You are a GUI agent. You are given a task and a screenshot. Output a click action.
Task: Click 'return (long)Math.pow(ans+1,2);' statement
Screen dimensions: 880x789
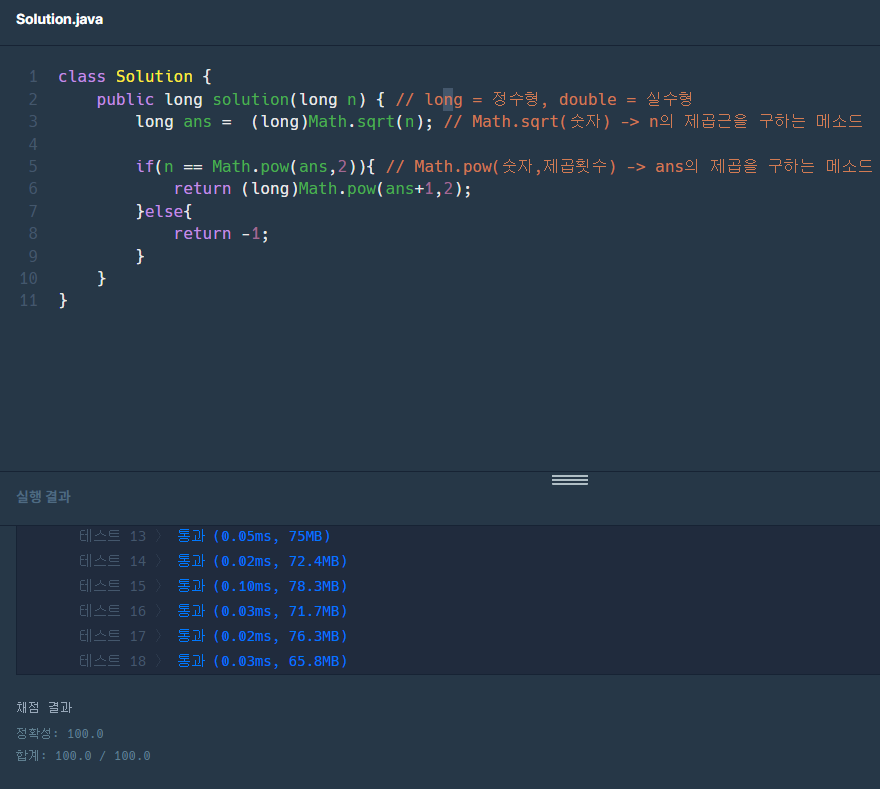click(x=323, y=189)
